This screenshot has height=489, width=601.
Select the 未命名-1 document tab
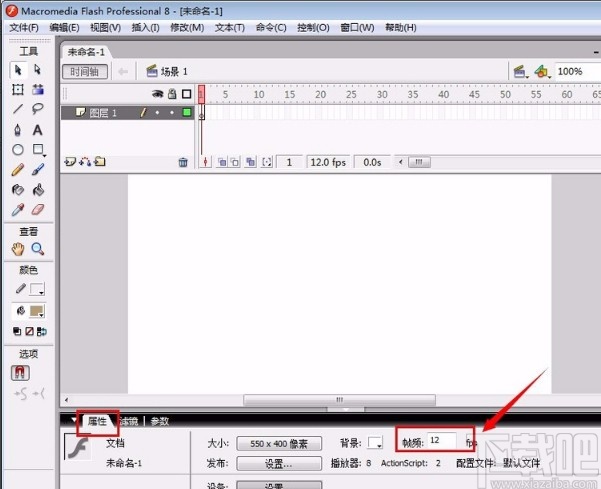coord(86,52)
